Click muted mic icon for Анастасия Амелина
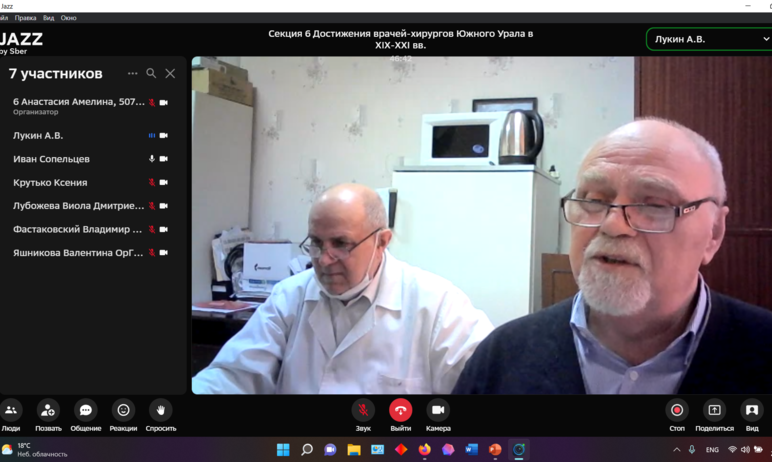 (152, 102)
